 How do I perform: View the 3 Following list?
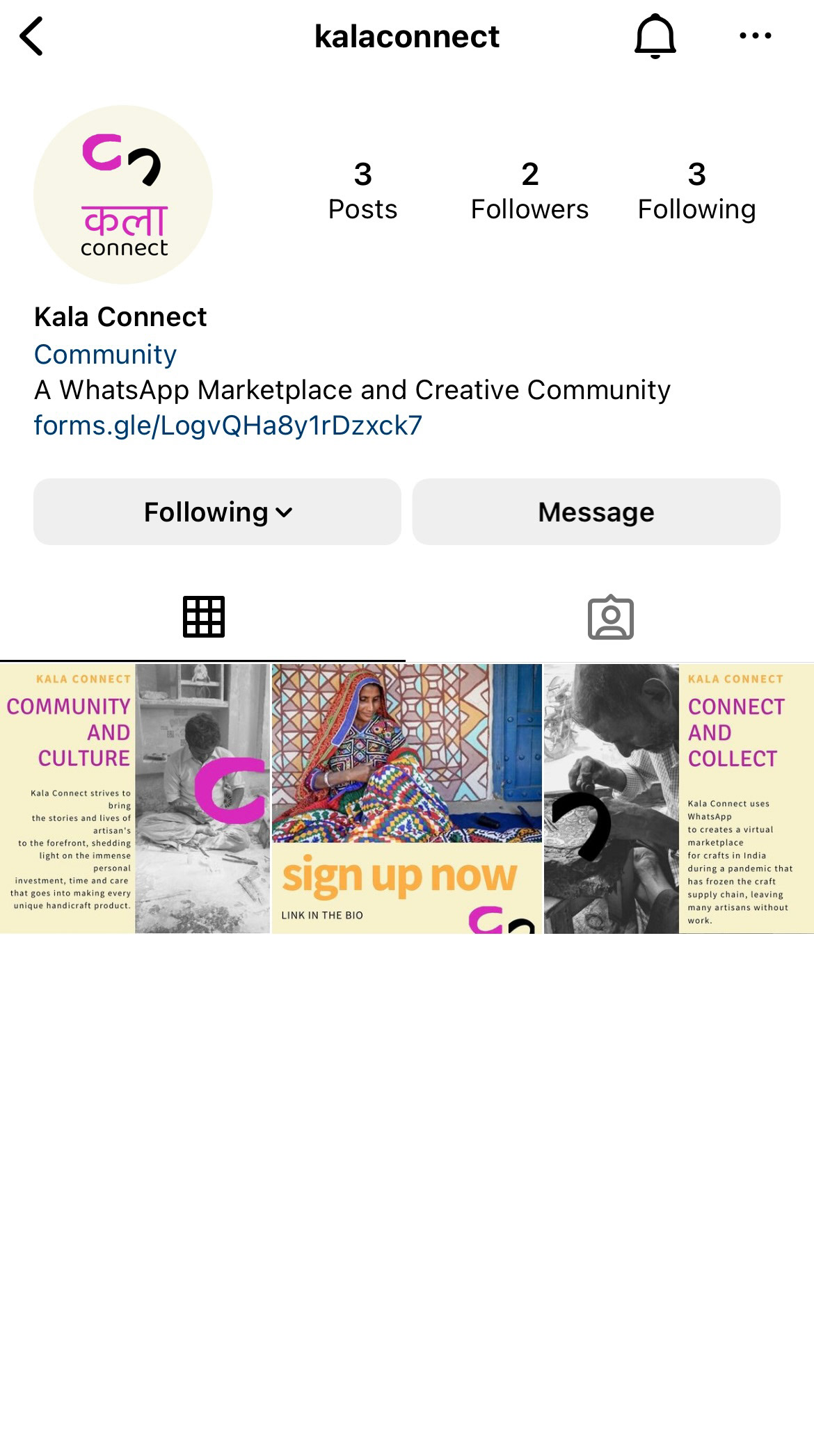pos(696,191)
